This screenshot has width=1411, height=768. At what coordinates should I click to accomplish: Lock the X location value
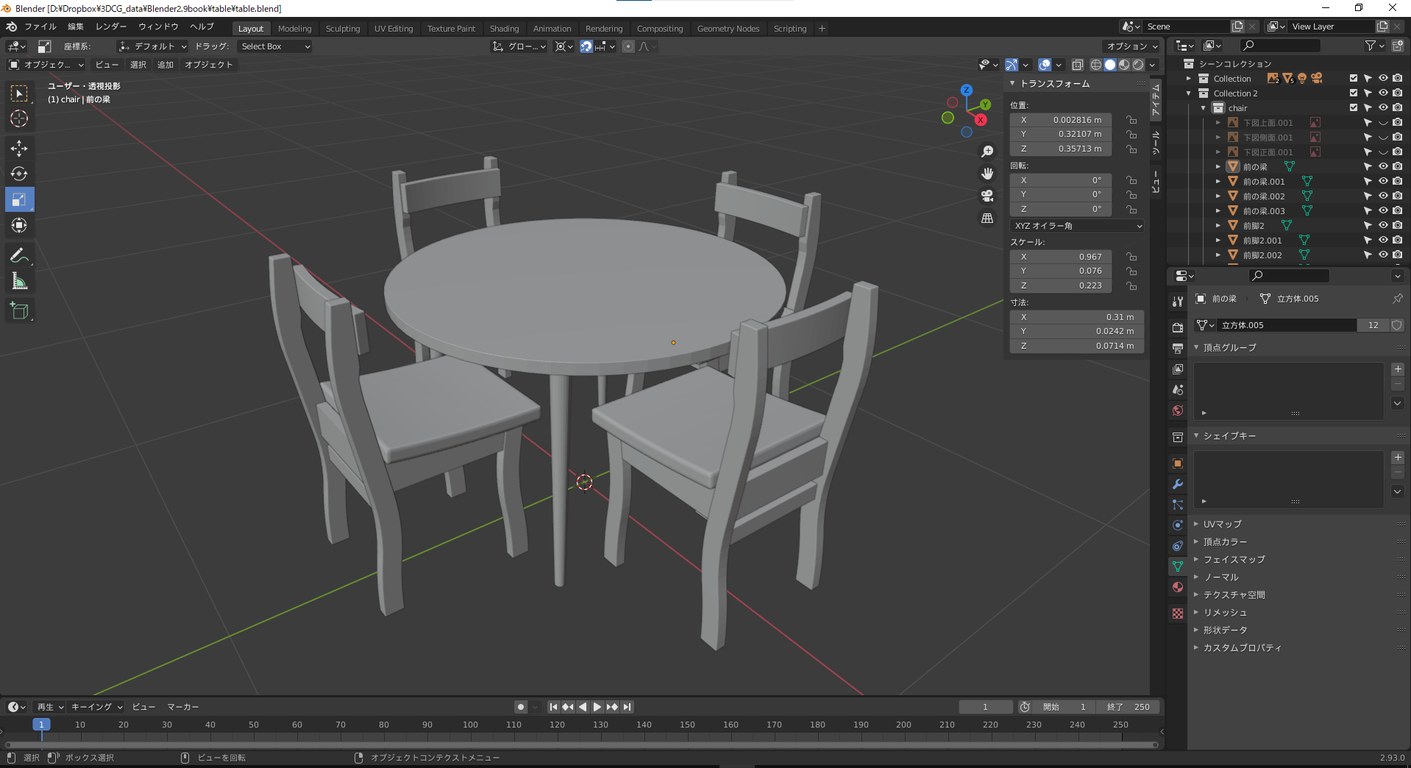[x=1131, y=120]
